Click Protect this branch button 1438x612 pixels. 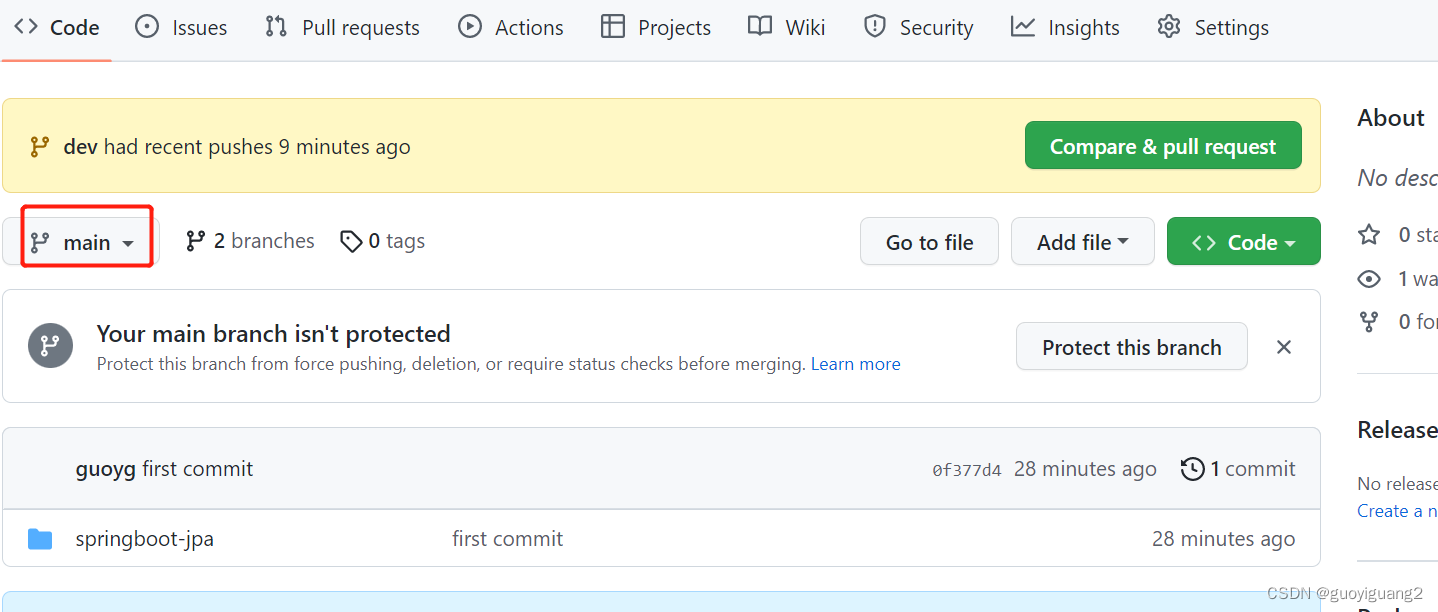(1132, 347)
